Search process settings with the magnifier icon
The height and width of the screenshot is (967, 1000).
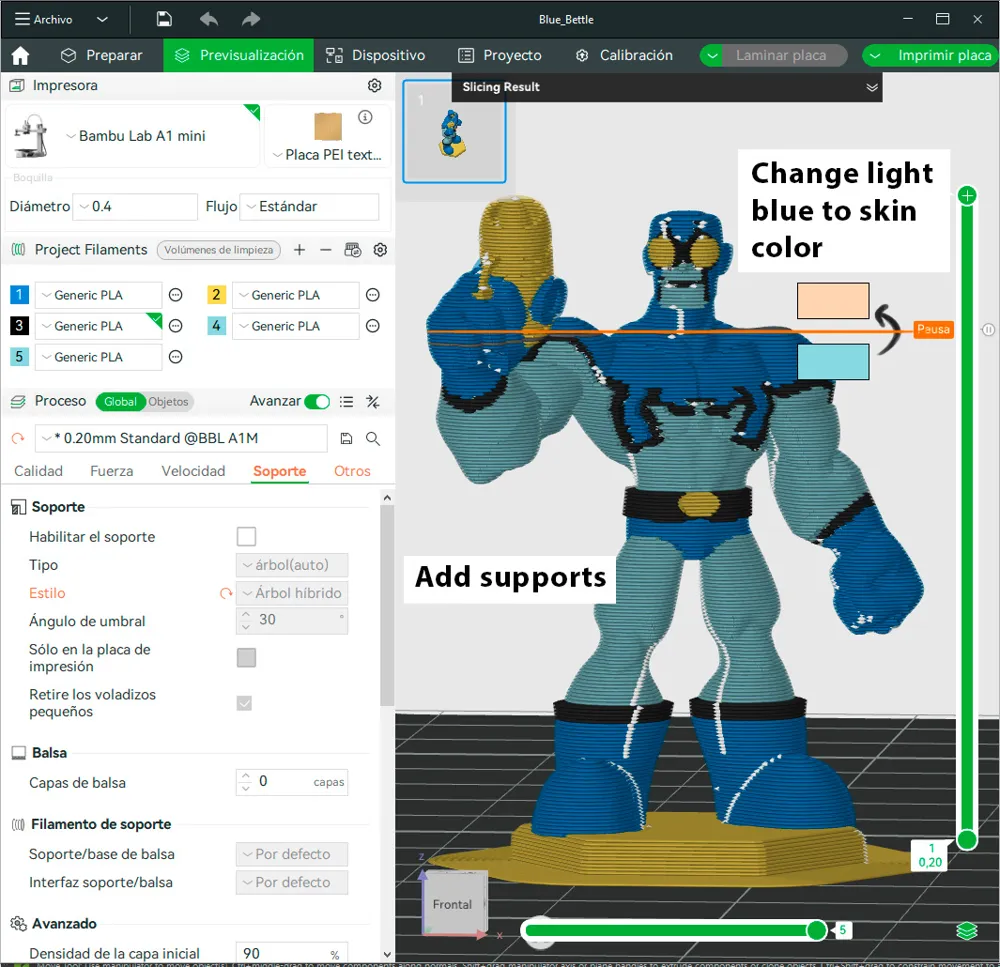[372, 438]
